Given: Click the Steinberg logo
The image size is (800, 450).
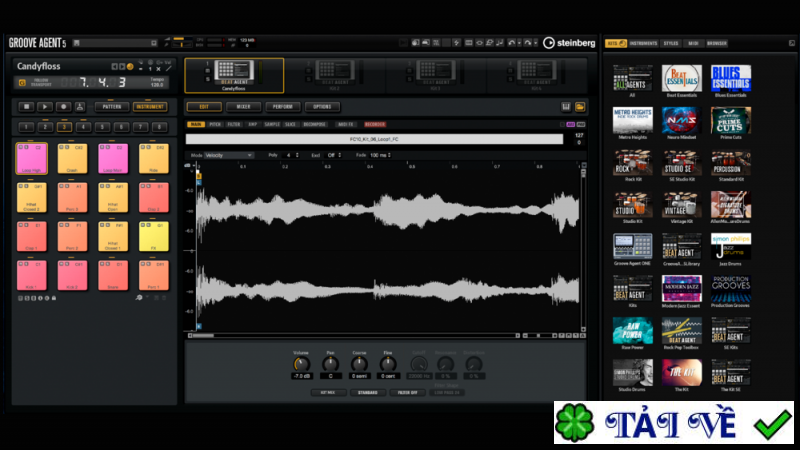Looking at the screenshot, I should 569,43.
